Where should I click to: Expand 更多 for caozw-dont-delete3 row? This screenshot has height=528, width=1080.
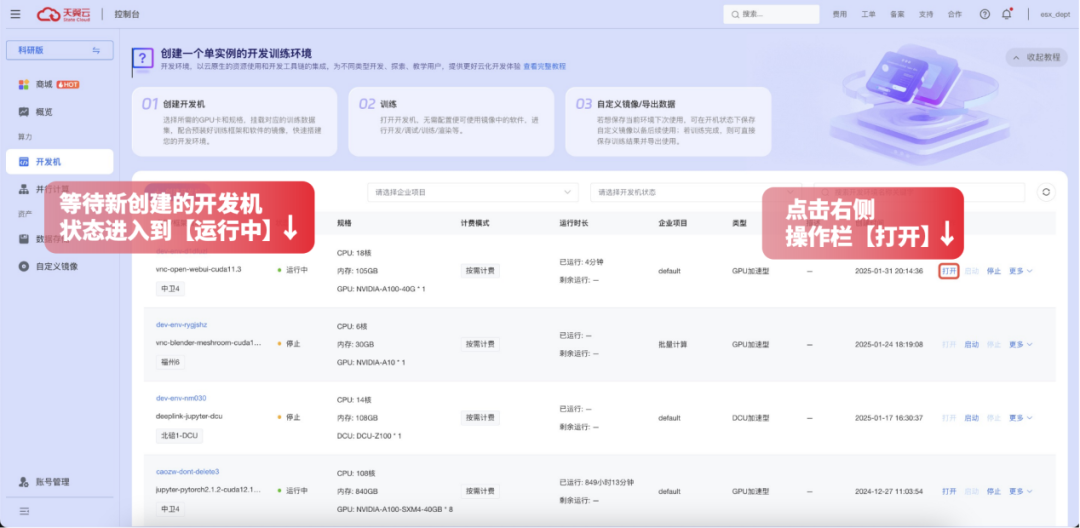click(1021, 492)
